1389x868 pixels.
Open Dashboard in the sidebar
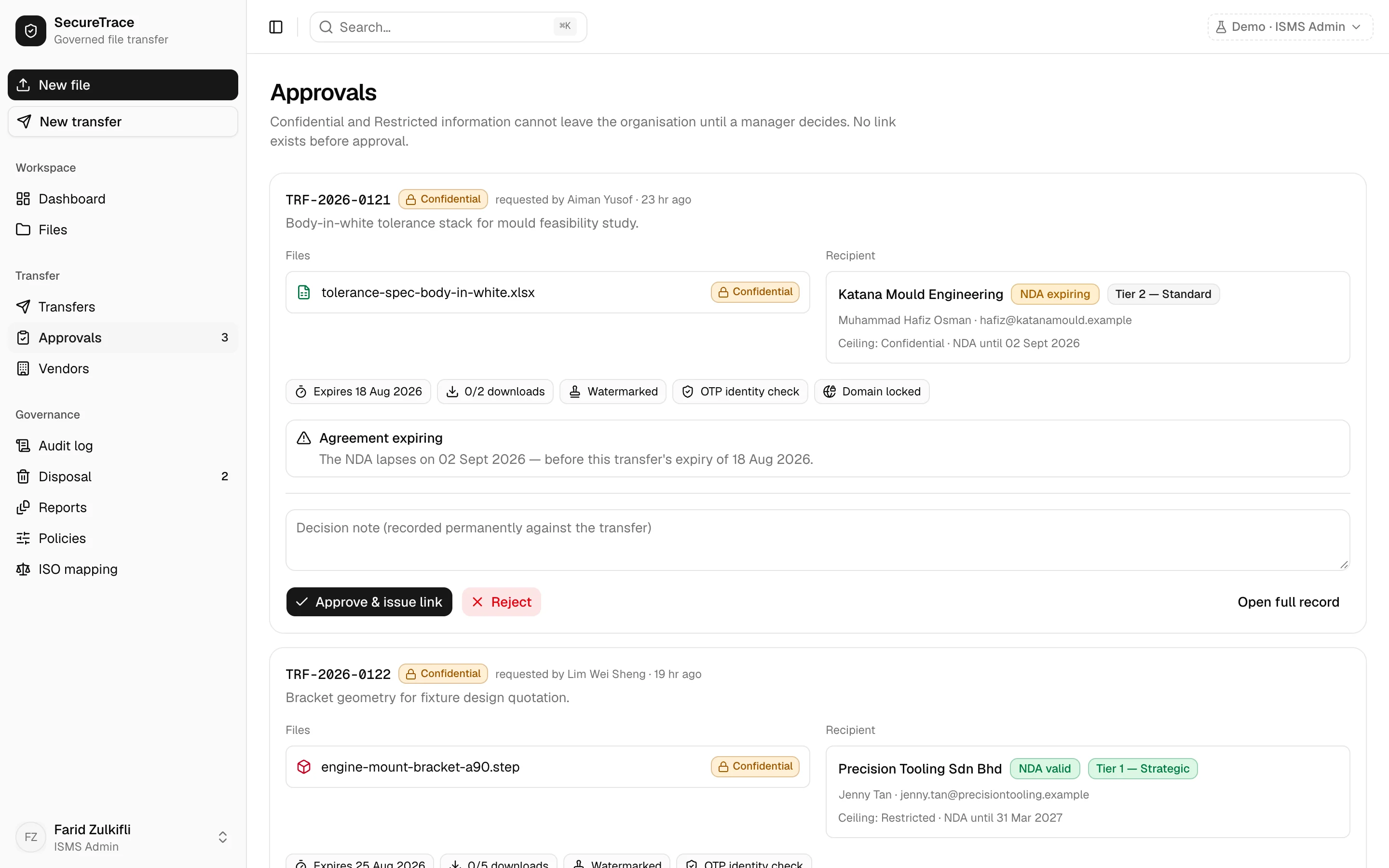click(x=123, y=199)
